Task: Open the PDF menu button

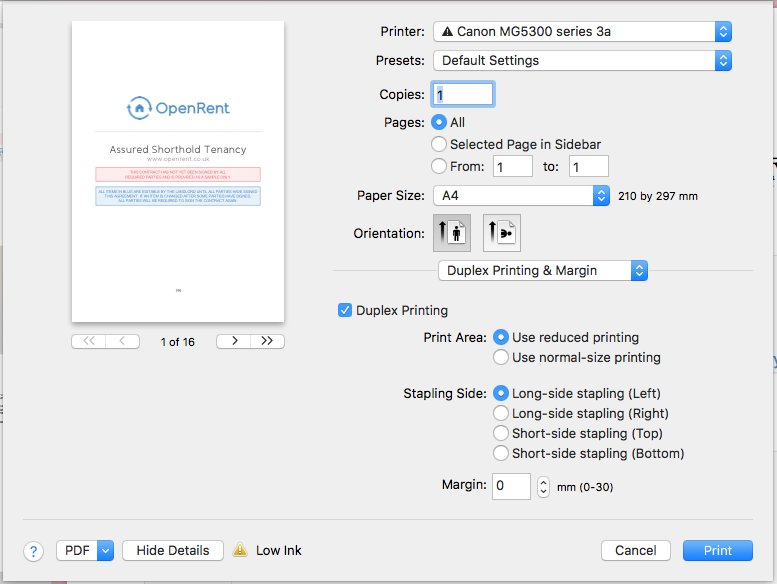Action: tap(85, 550)
